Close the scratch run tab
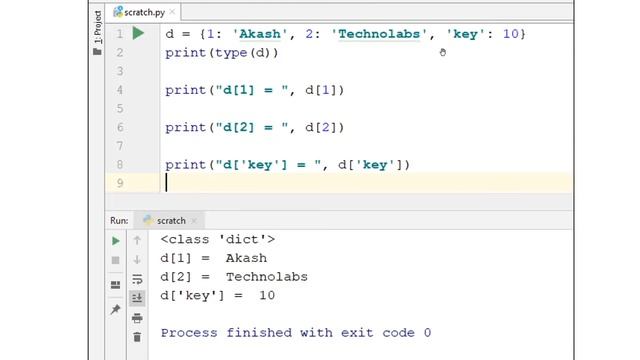 [x=194, y=221]
